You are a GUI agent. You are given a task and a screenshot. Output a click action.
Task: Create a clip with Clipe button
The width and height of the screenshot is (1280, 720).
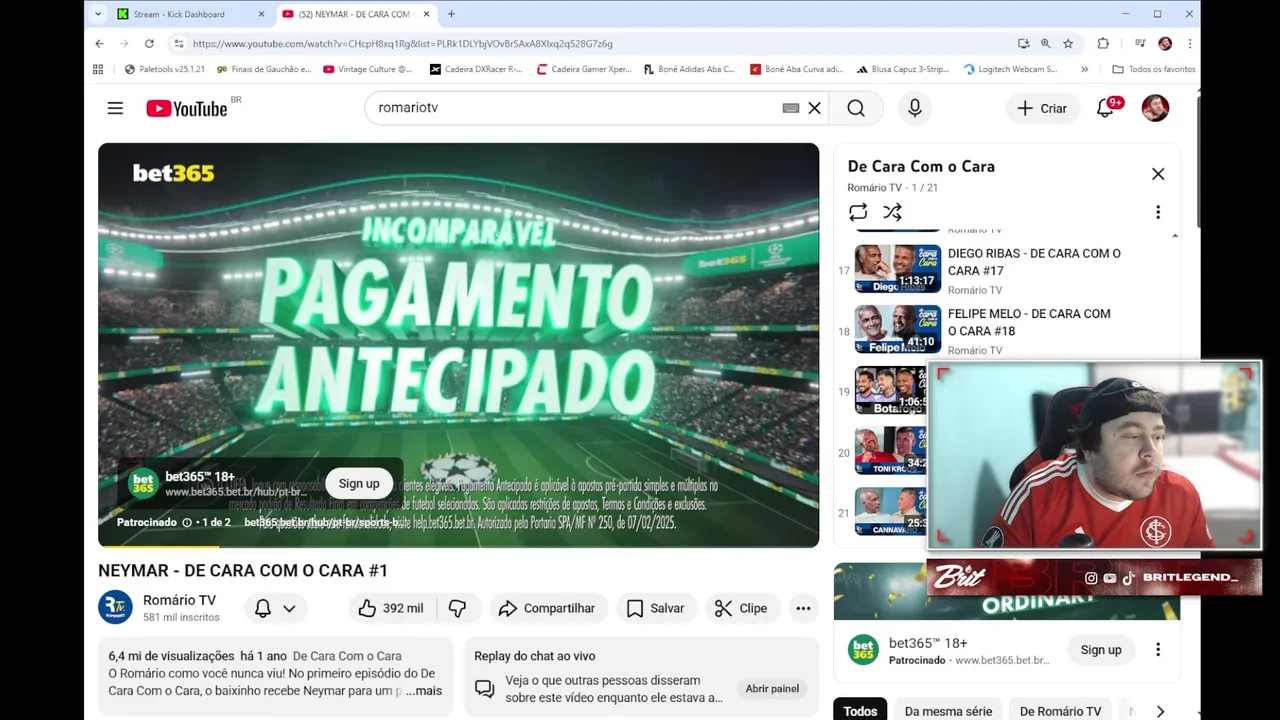coord(741,608)
